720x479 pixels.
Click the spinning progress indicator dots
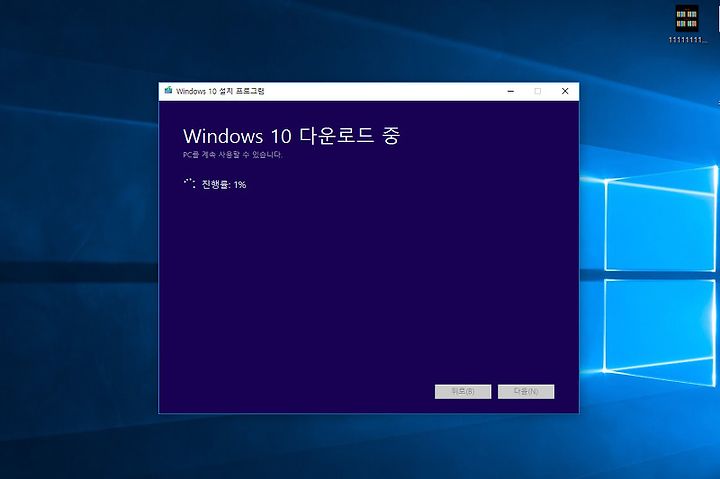[189, 184]
